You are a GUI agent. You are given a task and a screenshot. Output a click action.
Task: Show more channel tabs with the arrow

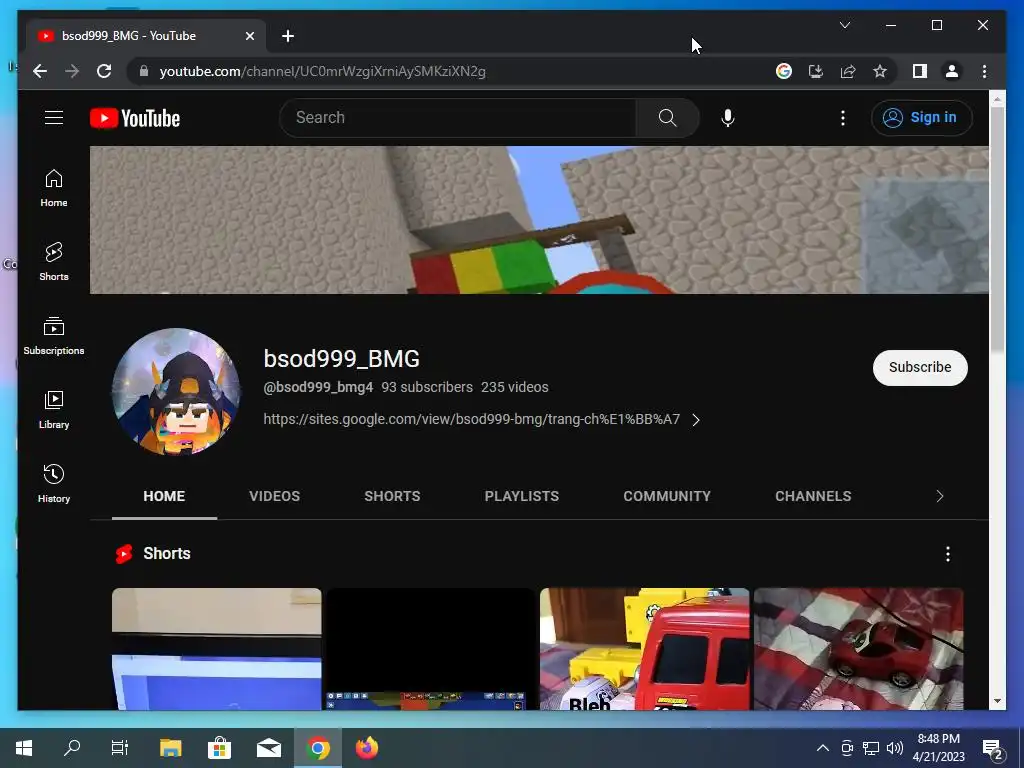(x=939, y=496)
